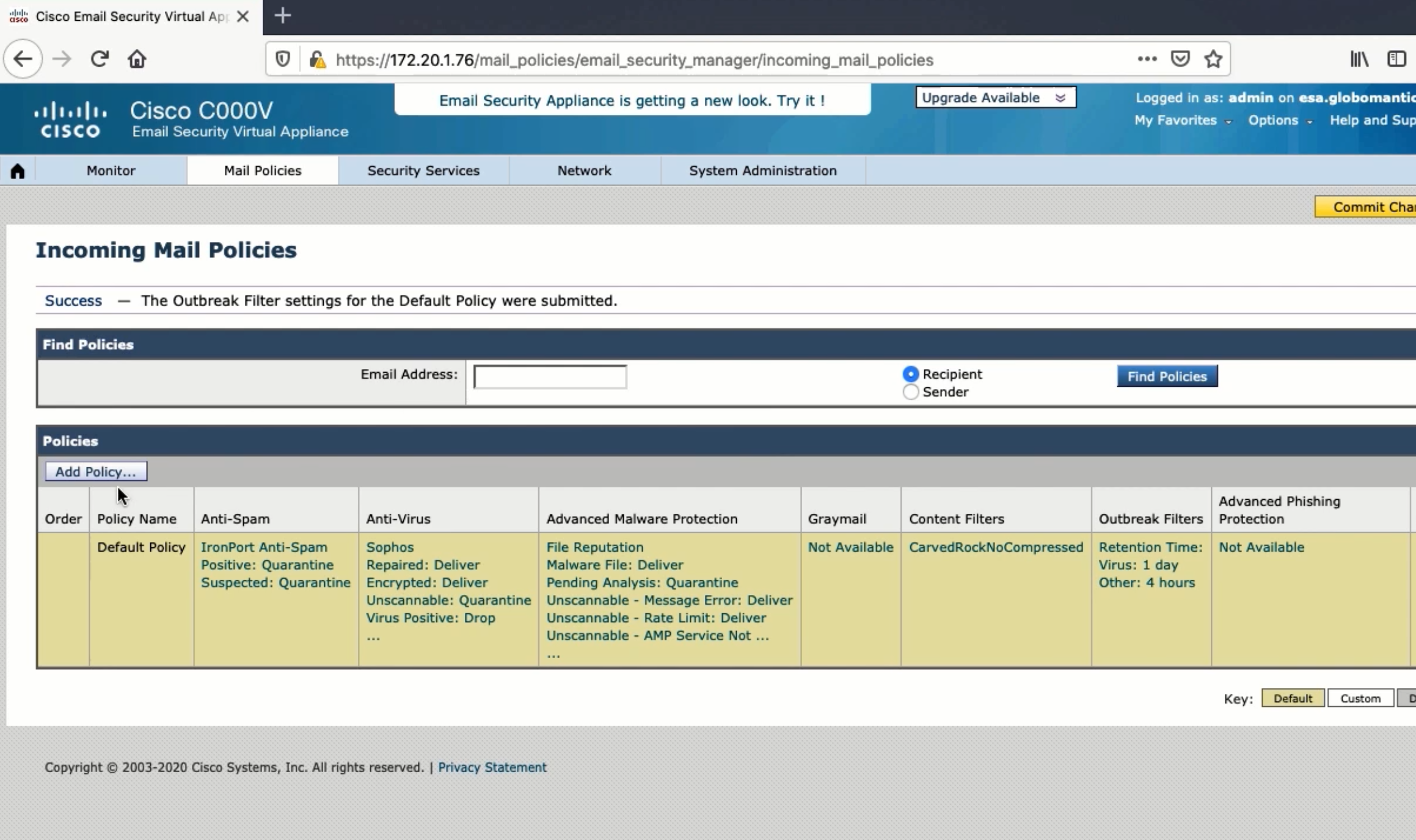
Task: Expand the Upgrade Available dropdown
Action: (996, 98)
